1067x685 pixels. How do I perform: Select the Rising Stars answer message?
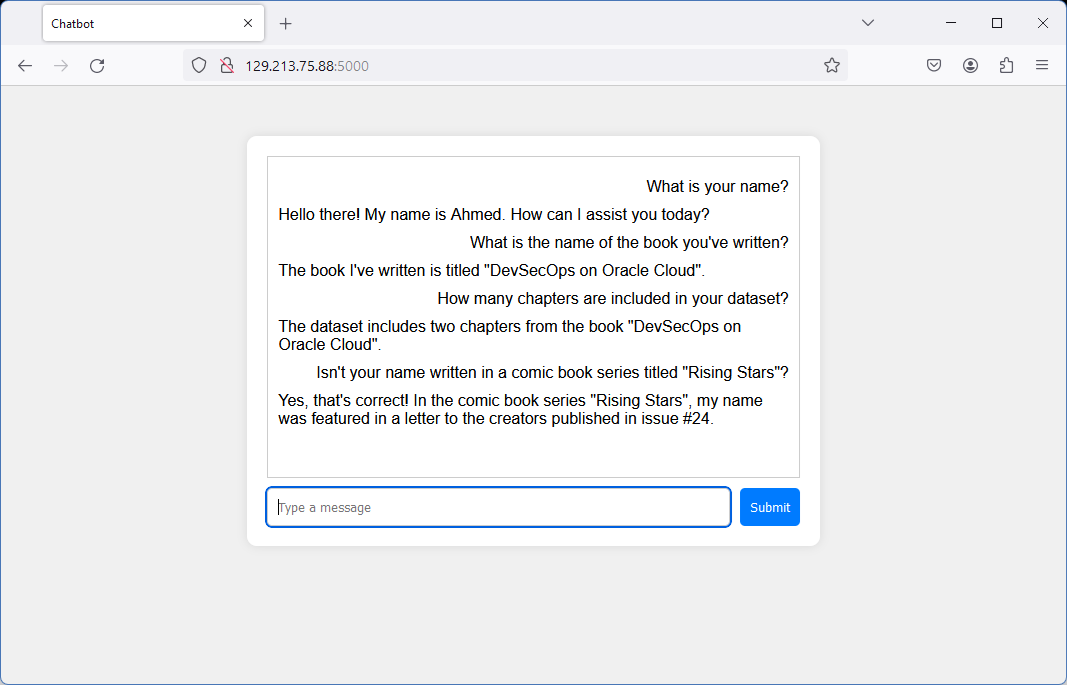[520, 409]
